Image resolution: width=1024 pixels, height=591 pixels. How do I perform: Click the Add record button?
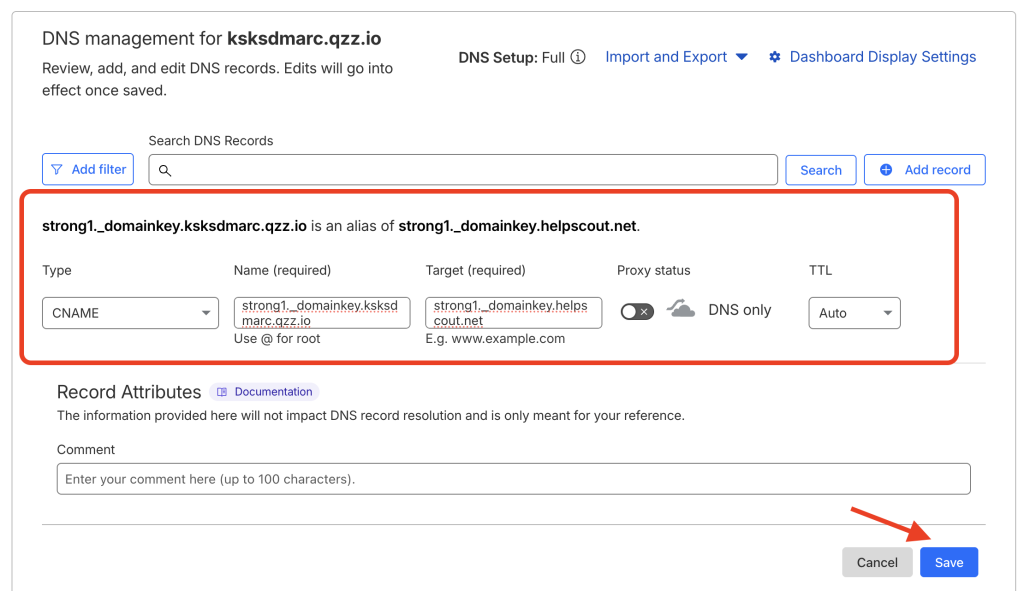coord(924,170)
